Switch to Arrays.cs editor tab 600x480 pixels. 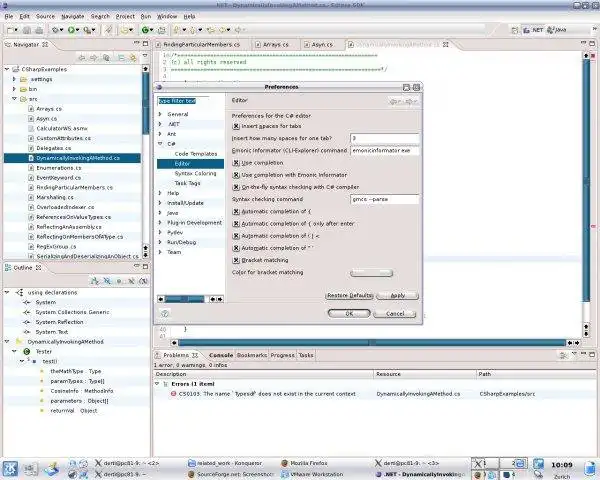click(276, 45)
